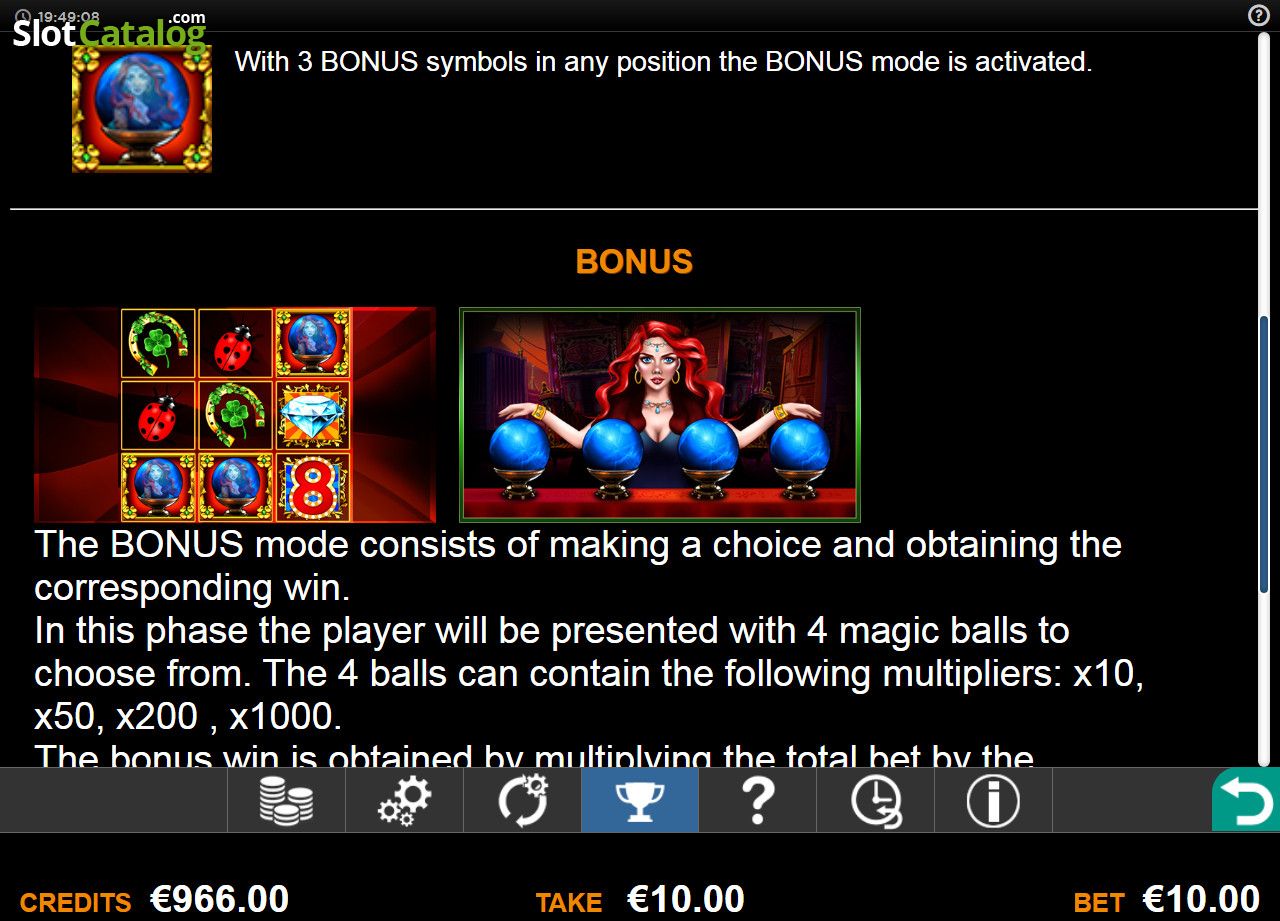The height and width of the screenshot is (921, 1280).
Task: Open the info circle icon
Action: click(x=994, y=800)
